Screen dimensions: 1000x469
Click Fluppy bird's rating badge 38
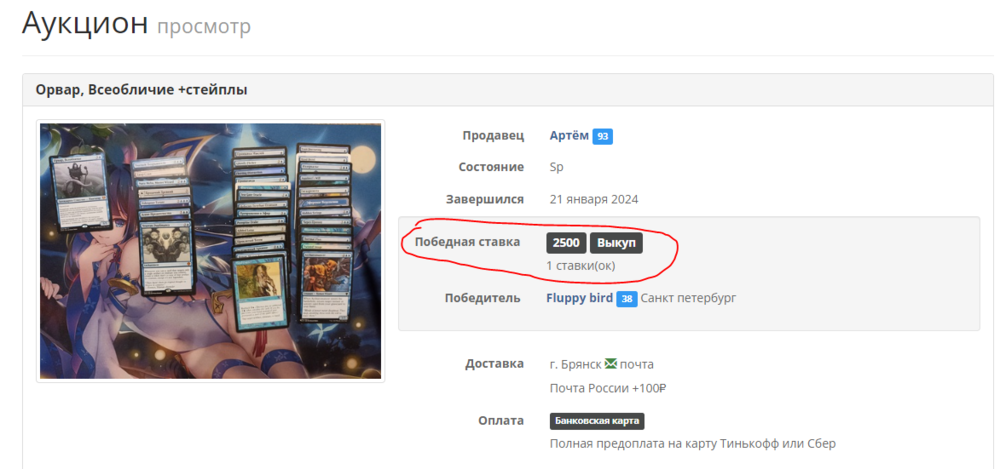[x=627, y=299]
